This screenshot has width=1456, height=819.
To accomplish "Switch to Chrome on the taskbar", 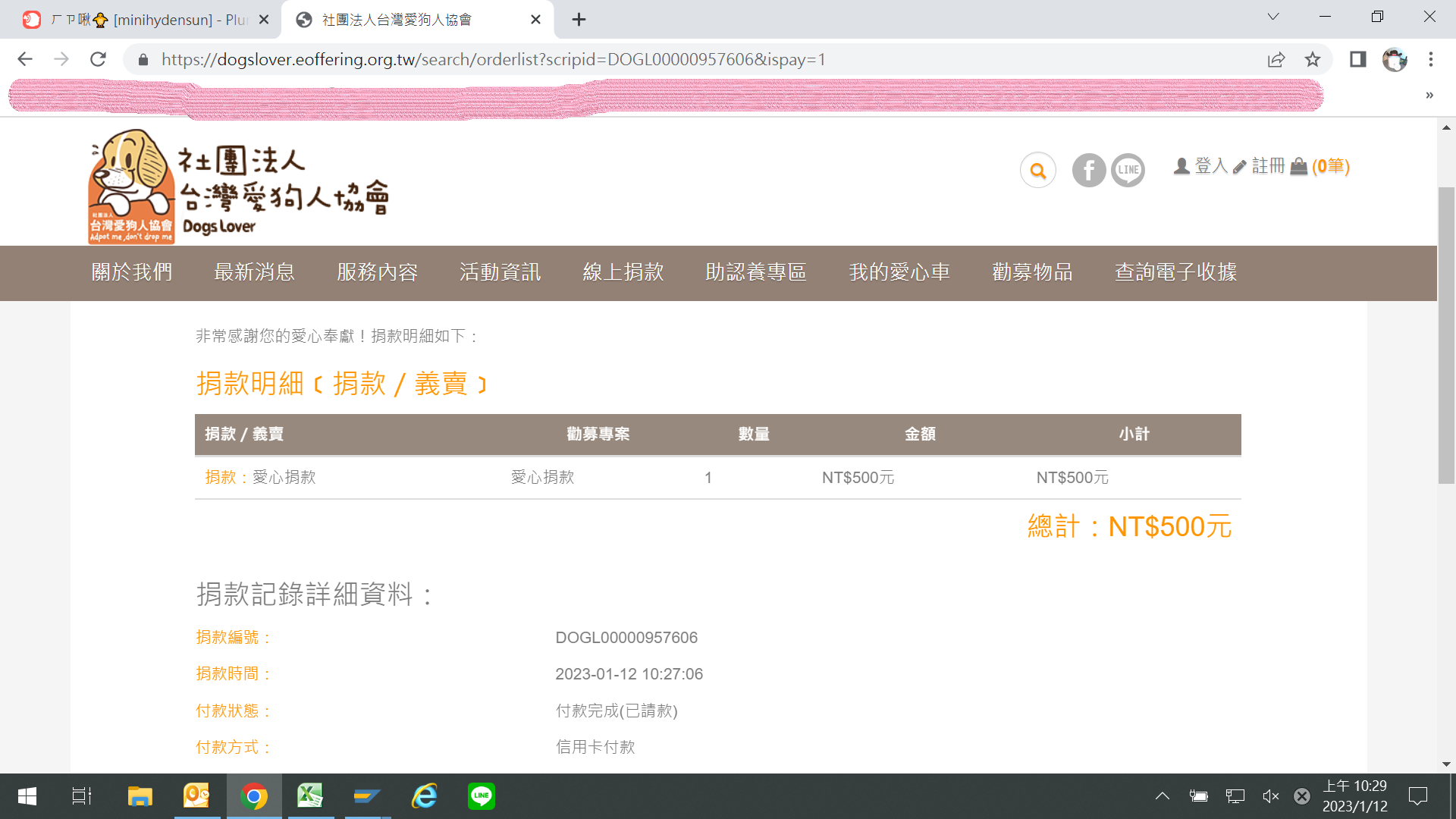I will click(x=254, y=796).
